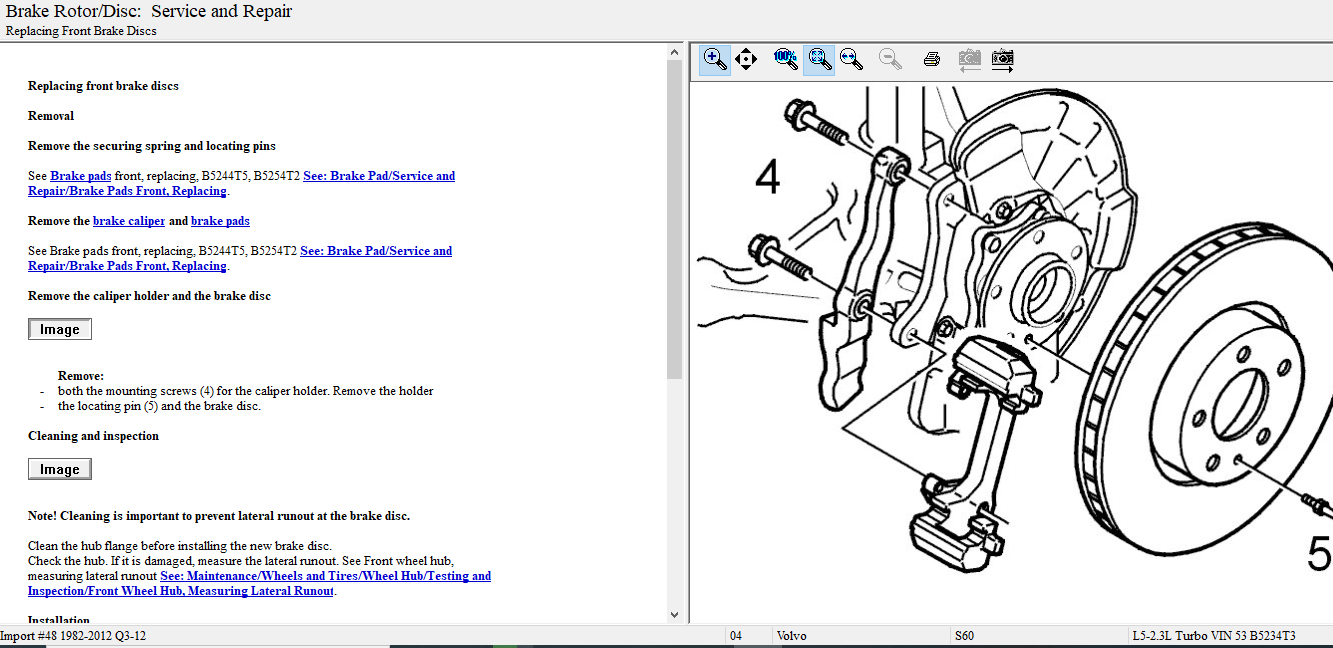Screen dimensions: 1333x648
Task: Click the text pane scrollbar thumb
Action: click(674, 220)
